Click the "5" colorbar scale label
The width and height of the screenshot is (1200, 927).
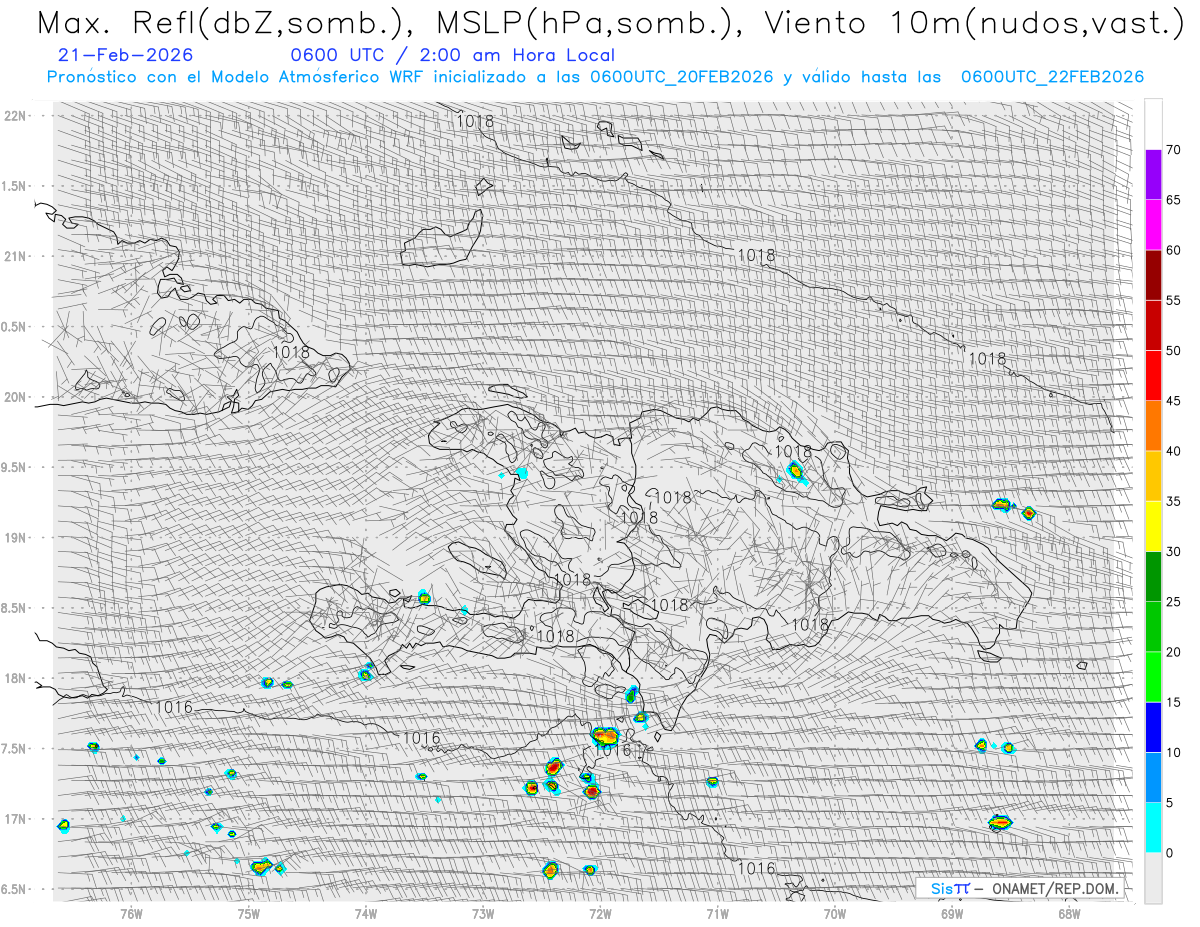1169,803
